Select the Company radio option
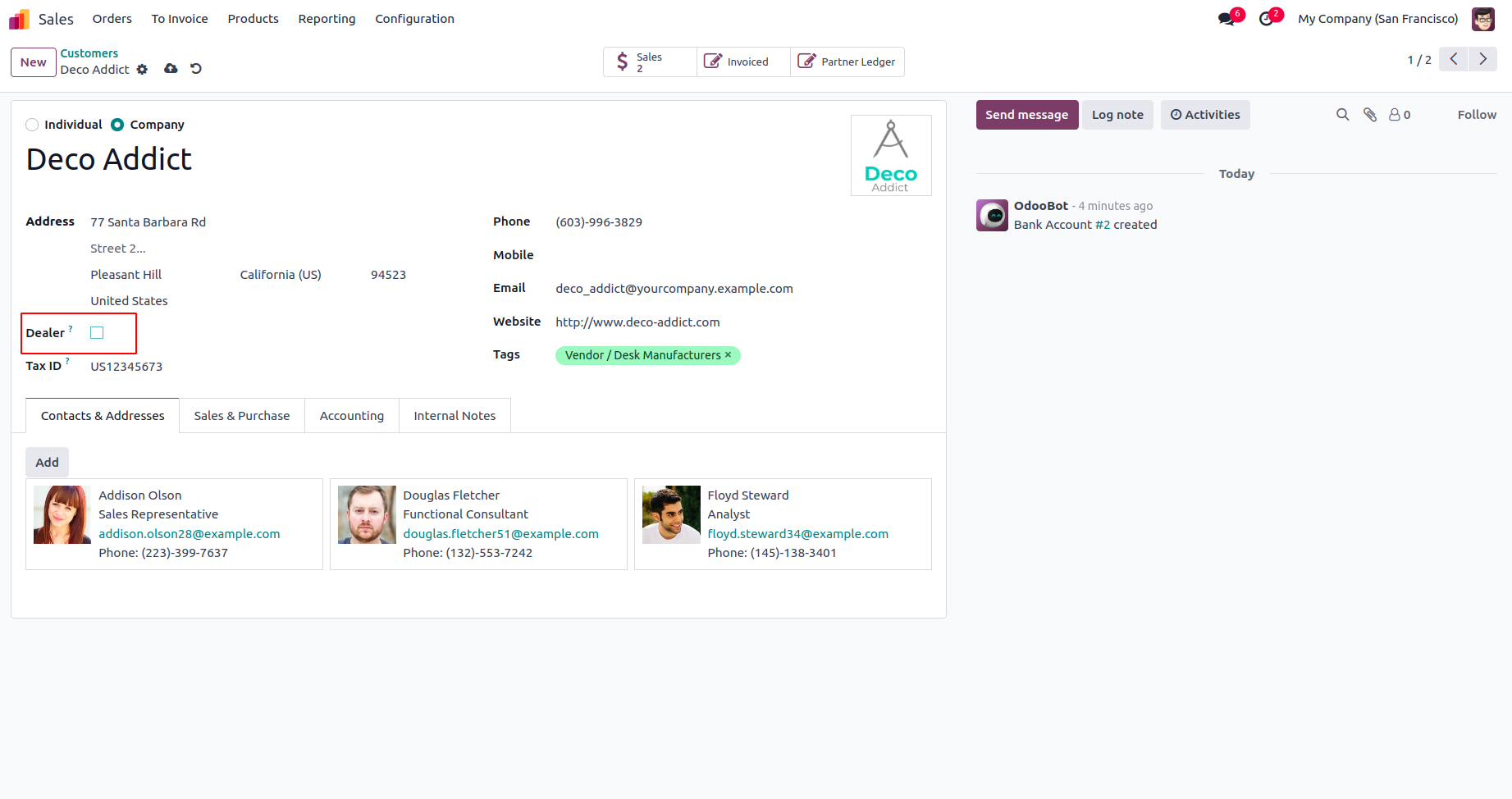 117,125
